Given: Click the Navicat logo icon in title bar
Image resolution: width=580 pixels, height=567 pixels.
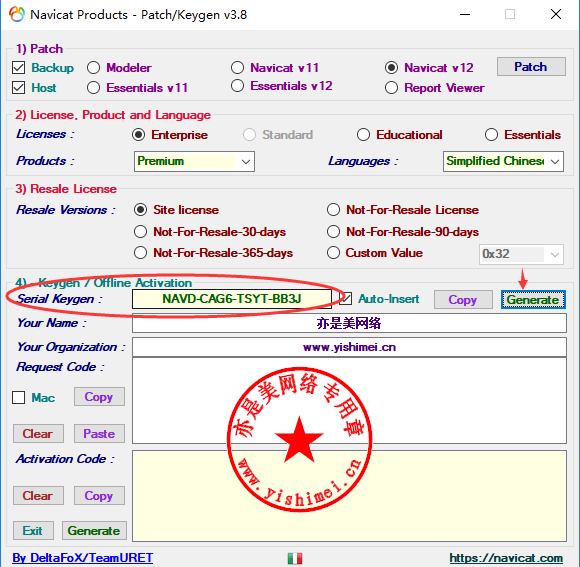Looking at the screenshot, I should point(17,14).
